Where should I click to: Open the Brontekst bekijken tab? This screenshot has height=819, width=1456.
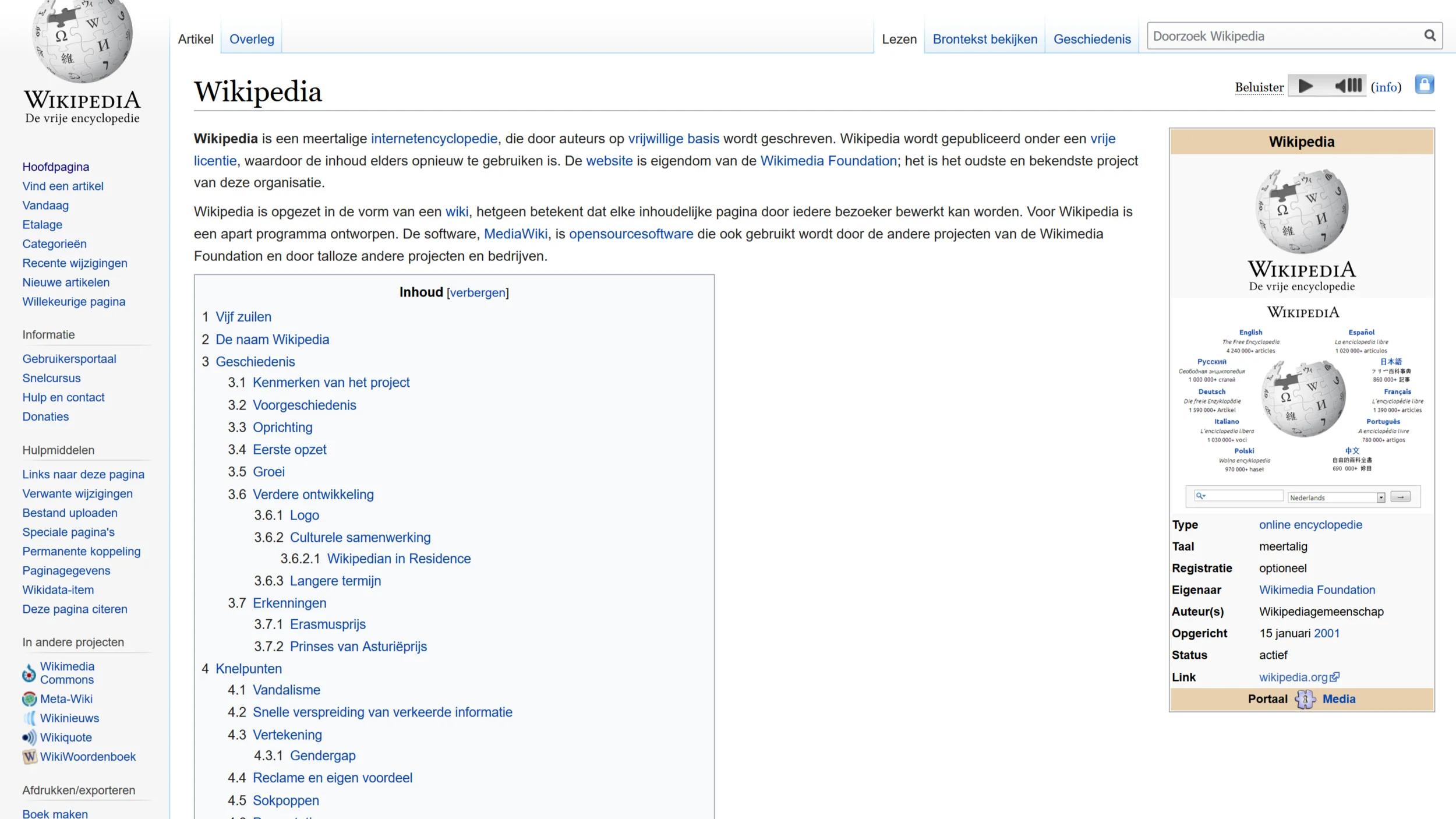[984, 39]
